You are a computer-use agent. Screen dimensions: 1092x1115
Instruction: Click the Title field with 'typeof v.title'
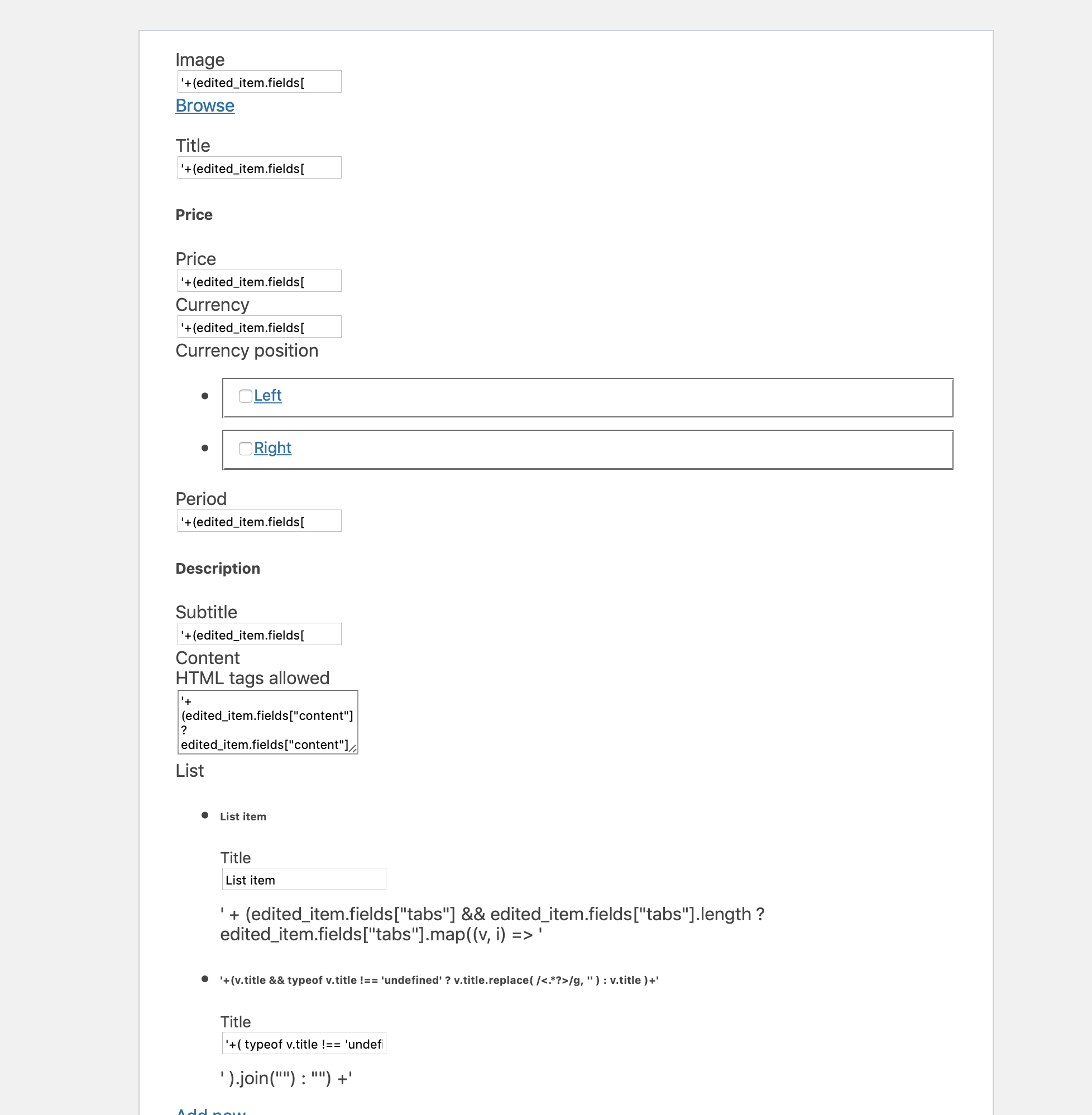pos(304,1044)
